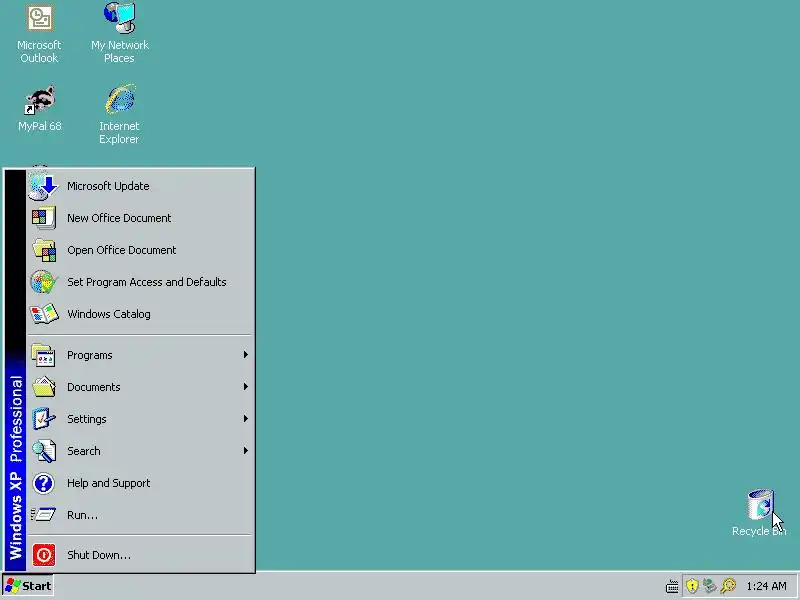The width and height of the screenshot is (800, 600).
Task: Click the Open Office Document folder icon
Action: coord(44,250)
